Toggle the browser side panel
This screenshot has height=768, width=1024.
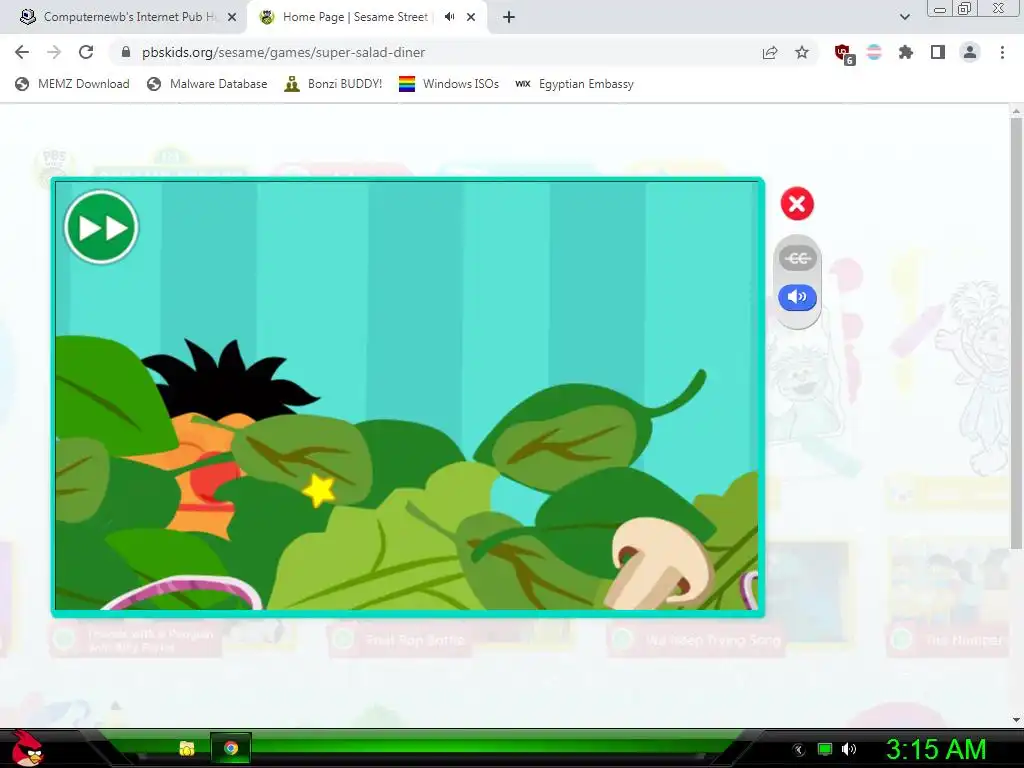(x=938, y=52)
